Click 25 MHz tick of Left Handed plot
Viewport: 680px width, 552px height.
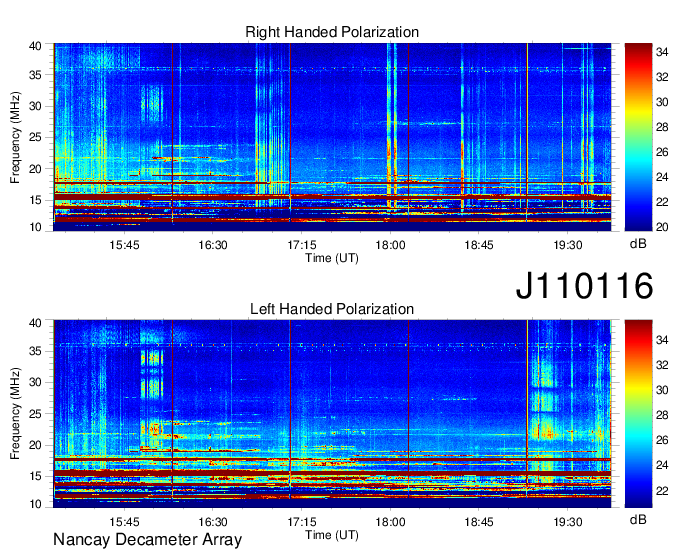[x=35, y=414]
